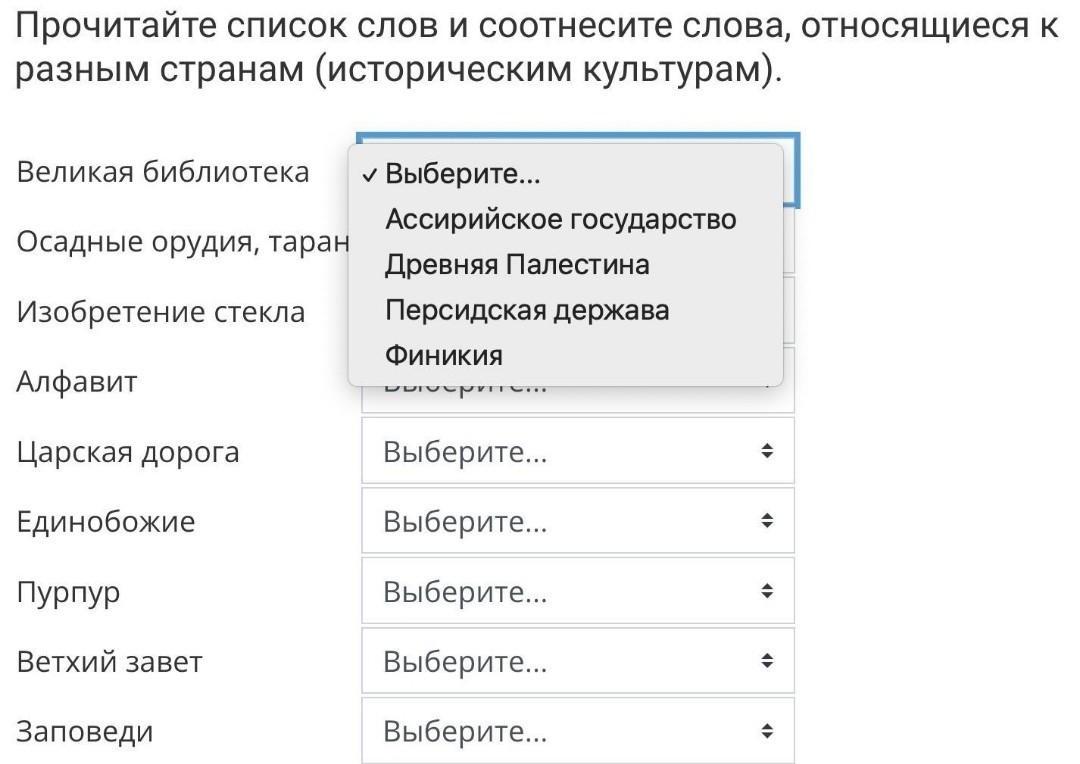The height and width of the screenshot is (764, 1080).
Task: Expand the 'Пурпур' selection dropdown
Action: pos(577,592)
